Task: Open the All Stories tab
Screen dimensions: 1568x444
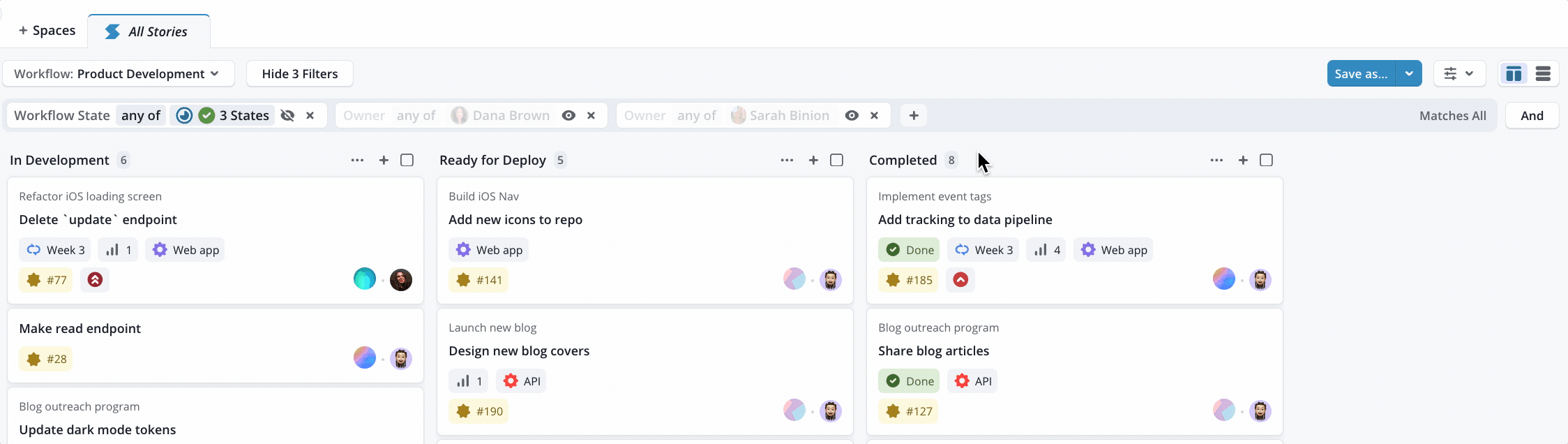Action: coord(149,31)
